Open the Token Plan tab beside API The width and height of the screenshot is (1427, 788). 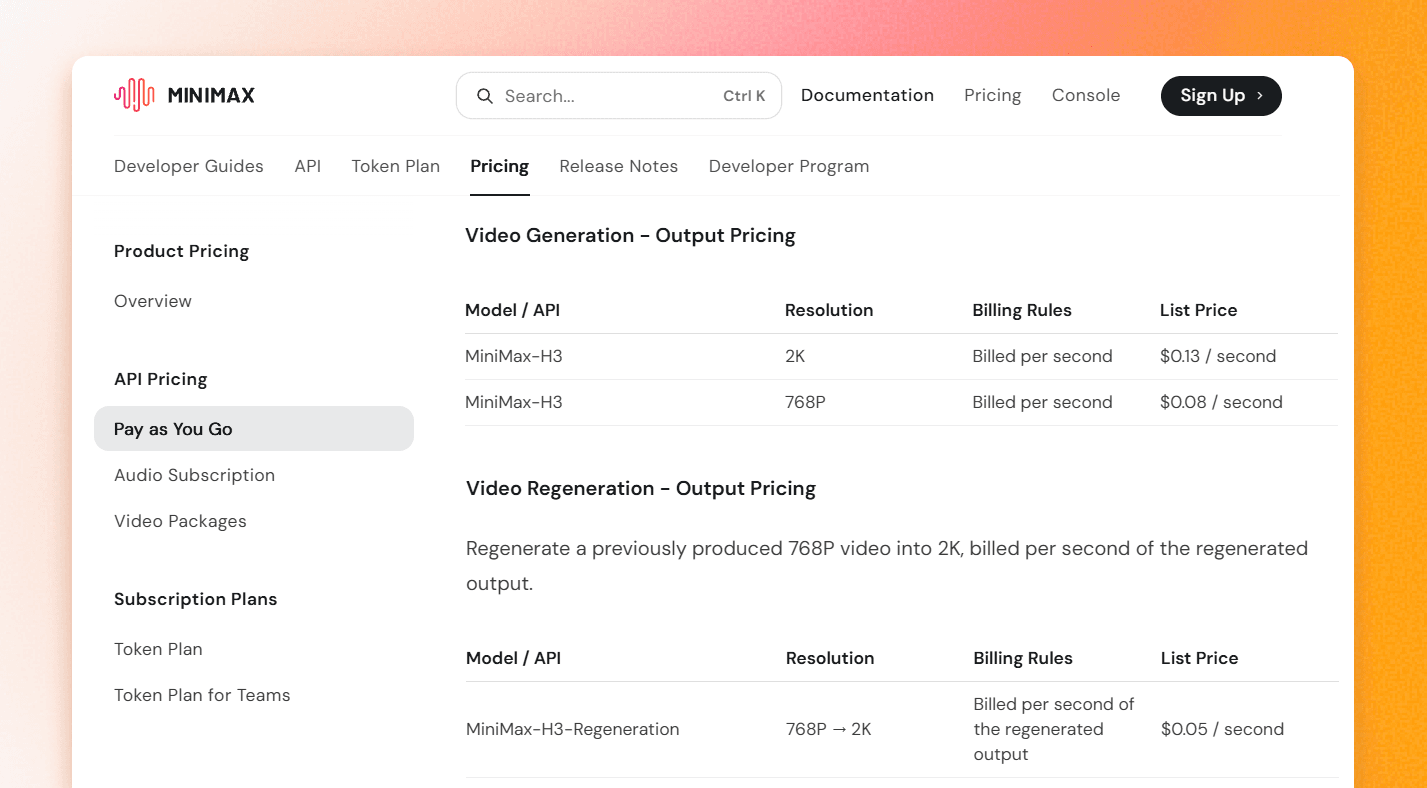(395, 166)
